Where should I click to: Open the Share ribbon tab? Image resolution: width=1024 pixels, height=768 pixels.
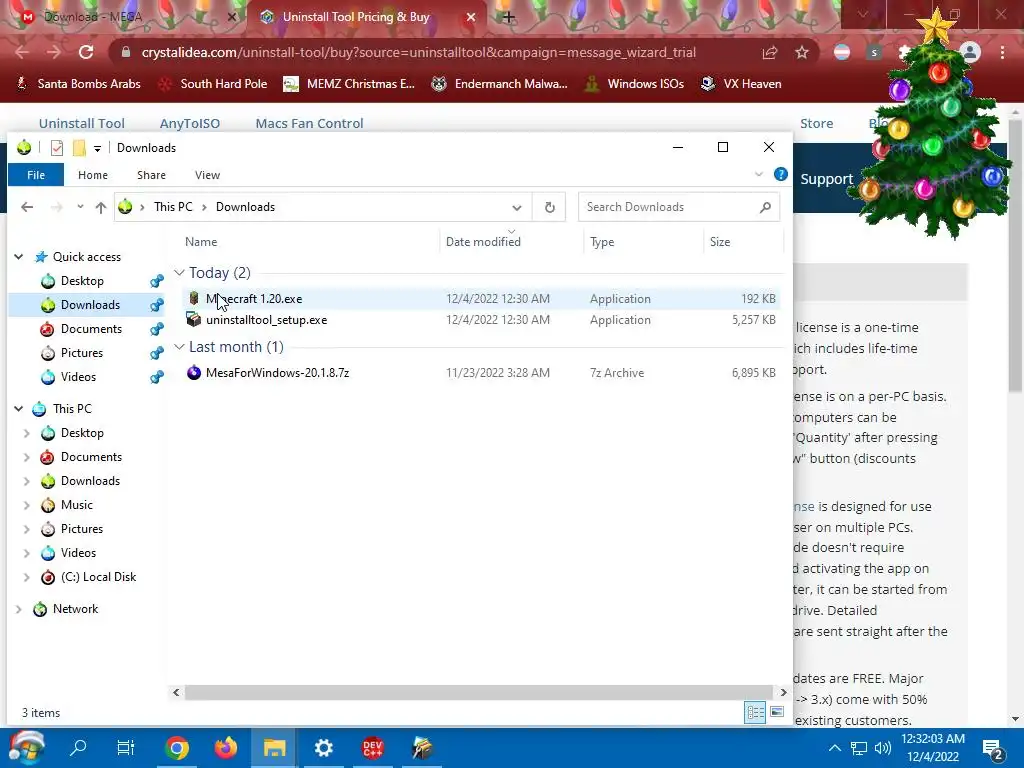click(152, 175)
